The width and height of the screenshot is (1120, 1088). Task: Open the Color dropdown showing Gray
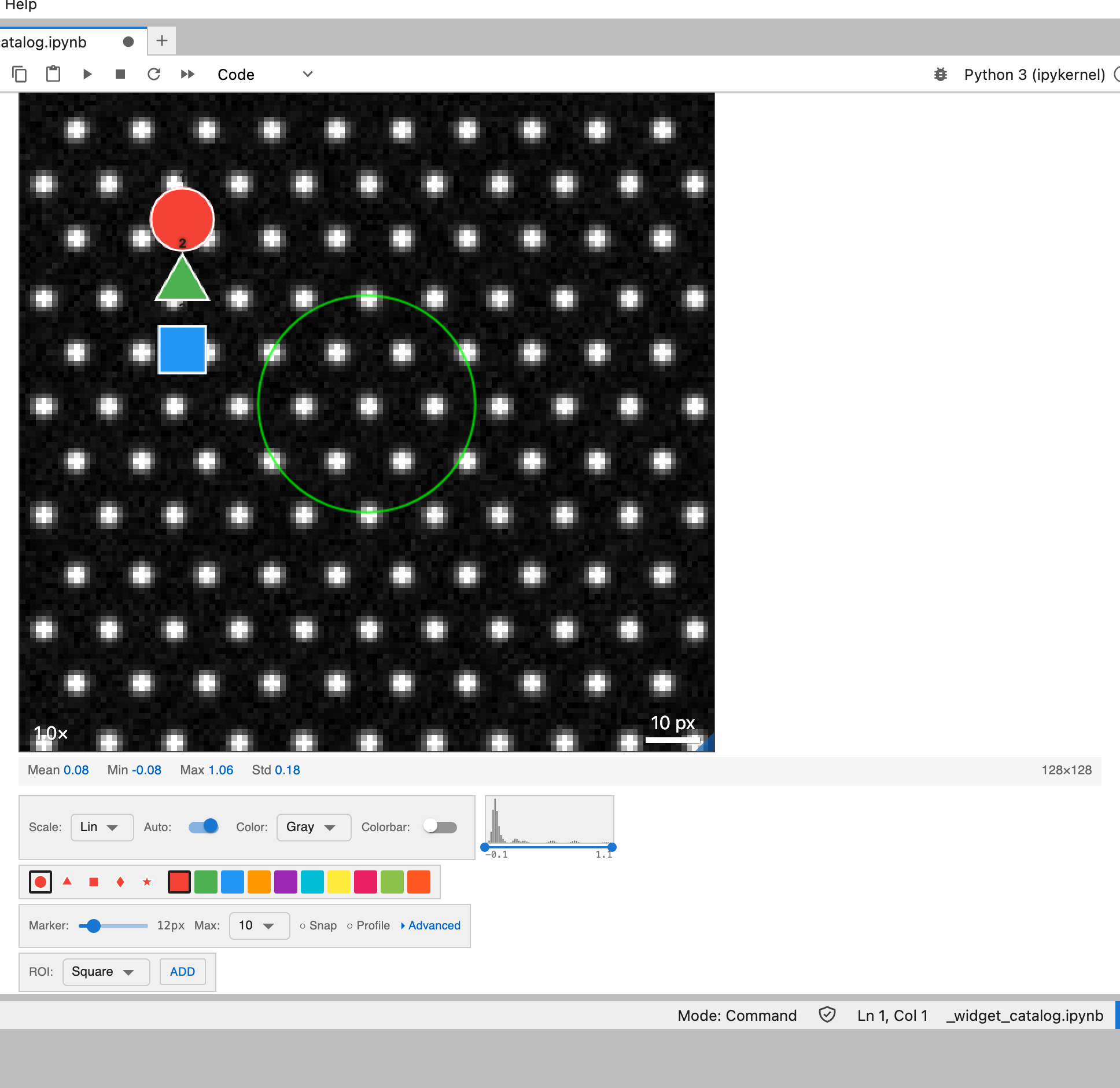point(313,827)
